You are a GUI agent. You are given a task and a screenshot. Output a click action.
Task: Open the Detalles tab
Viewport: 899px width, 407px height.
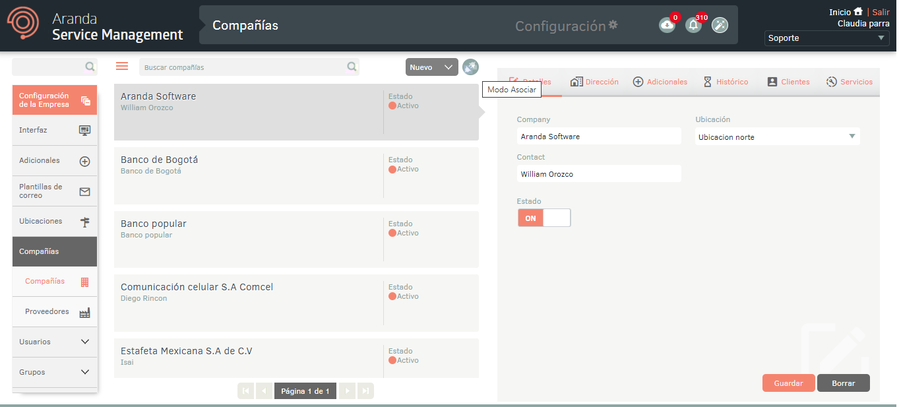click(530, 82)
